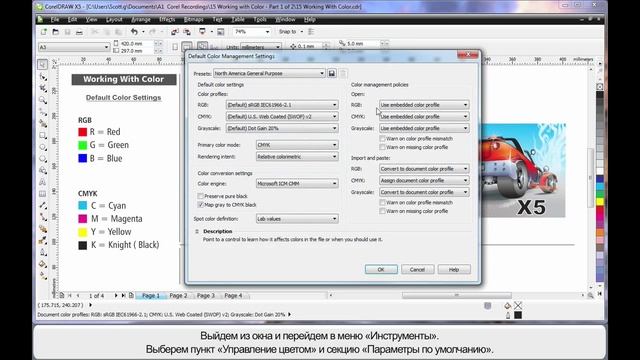Select the Ellipse tool
The width and height of the screenshot is (640, 360).
(x=42, y=147)
